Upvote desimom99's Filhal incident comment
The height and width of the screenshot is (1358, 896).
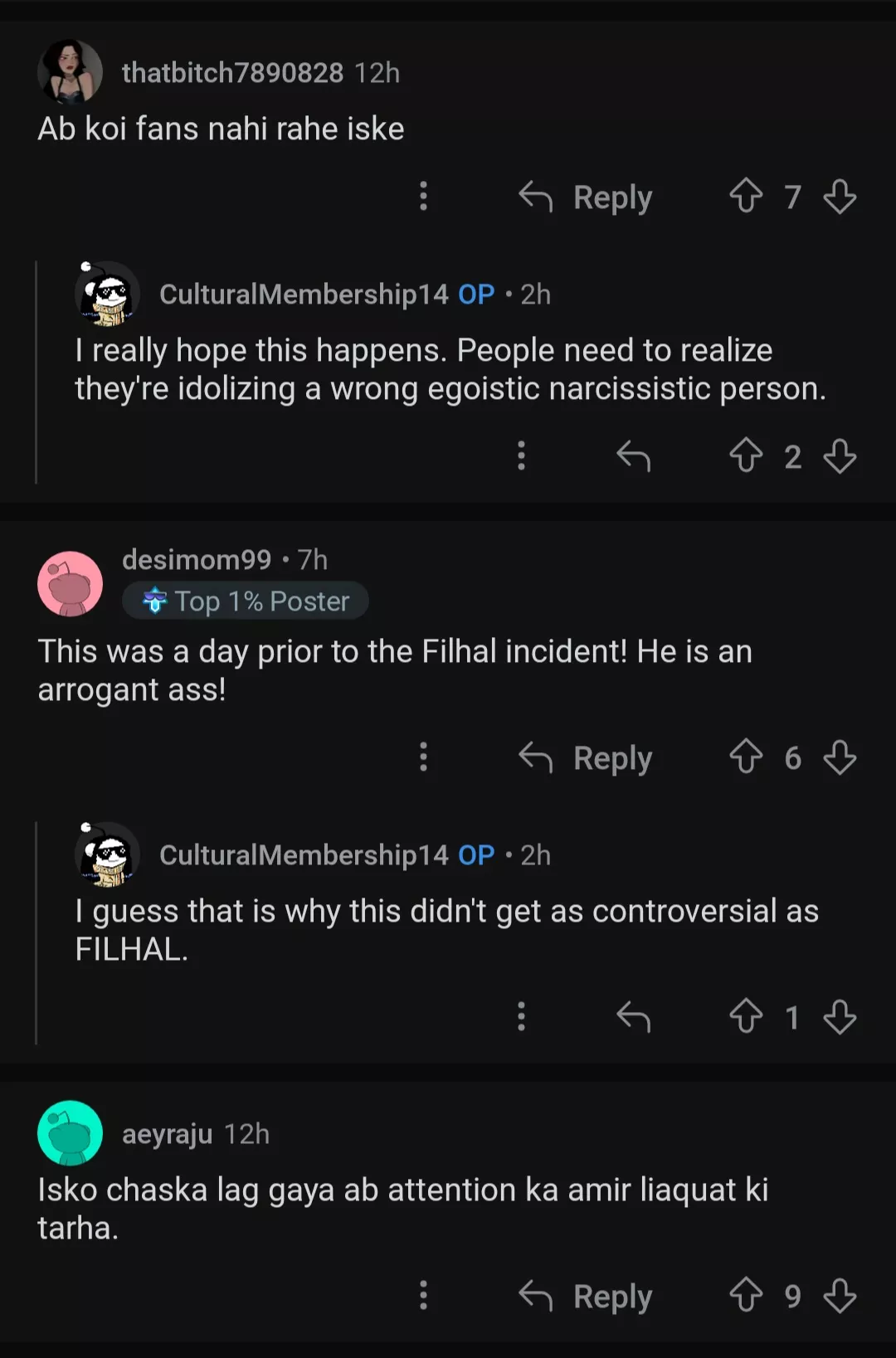(746, 757)
